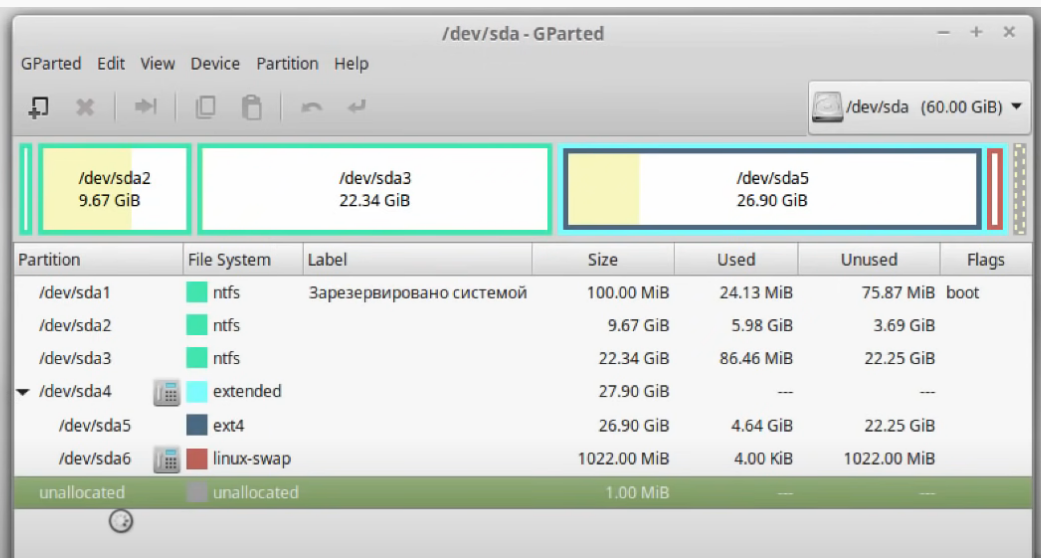1041x558 pixels.
Task: Open the /dev/sda device dropdown
Action: point(919,107)
